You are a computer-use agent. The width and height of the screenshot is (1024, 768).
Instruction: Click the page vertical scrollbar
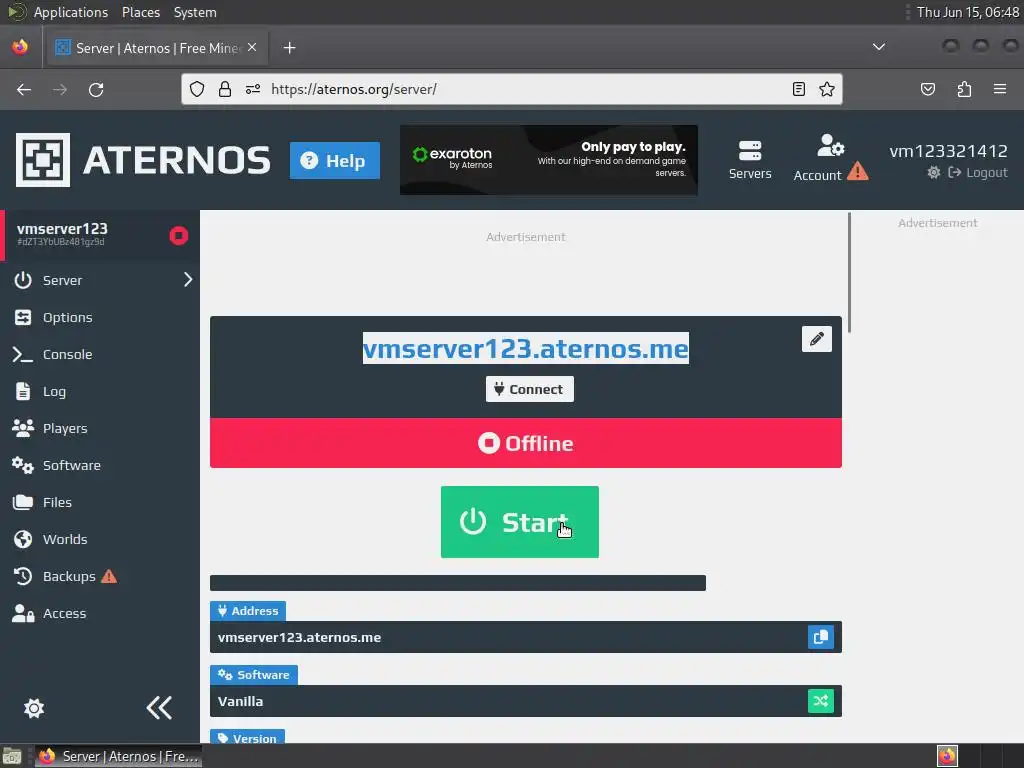click(849, 272)
